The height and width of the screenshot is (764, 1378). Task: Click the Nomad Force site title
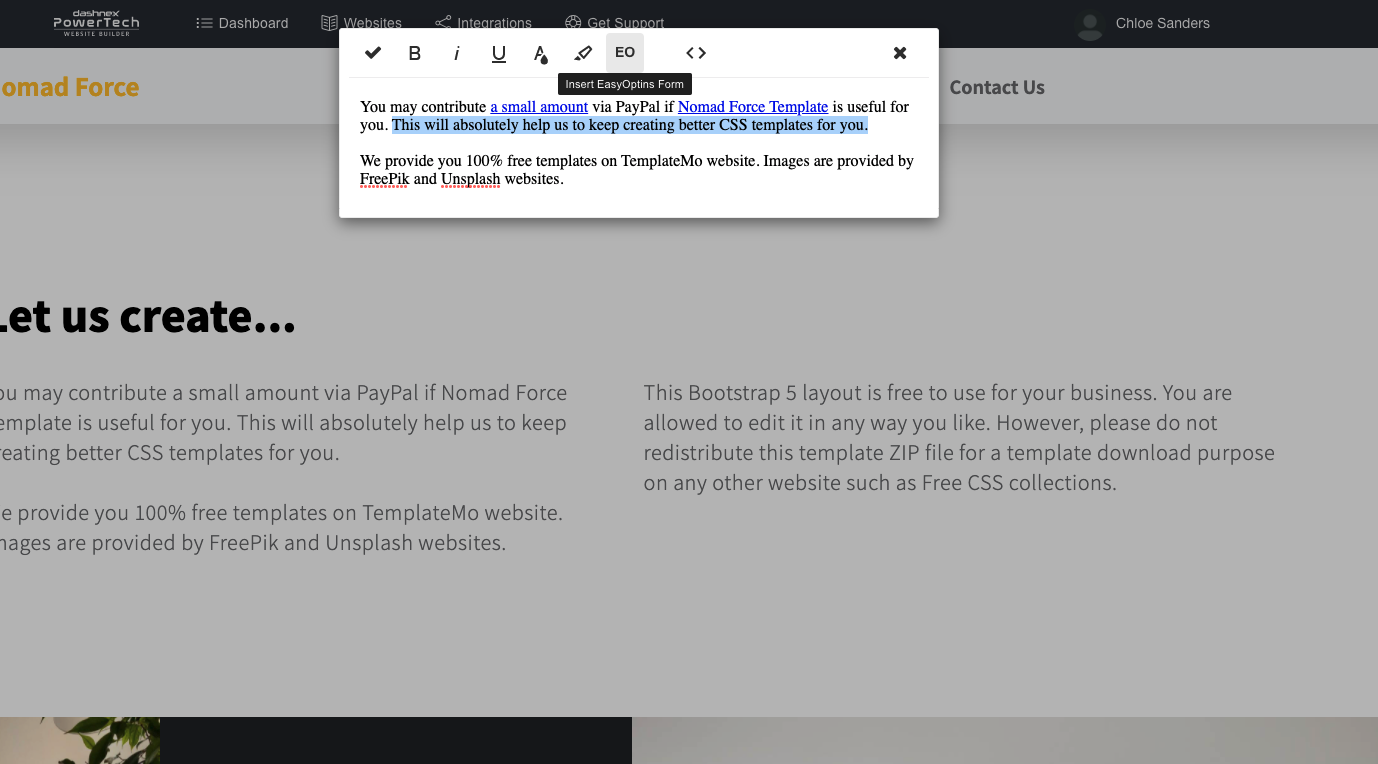[68, 87]
